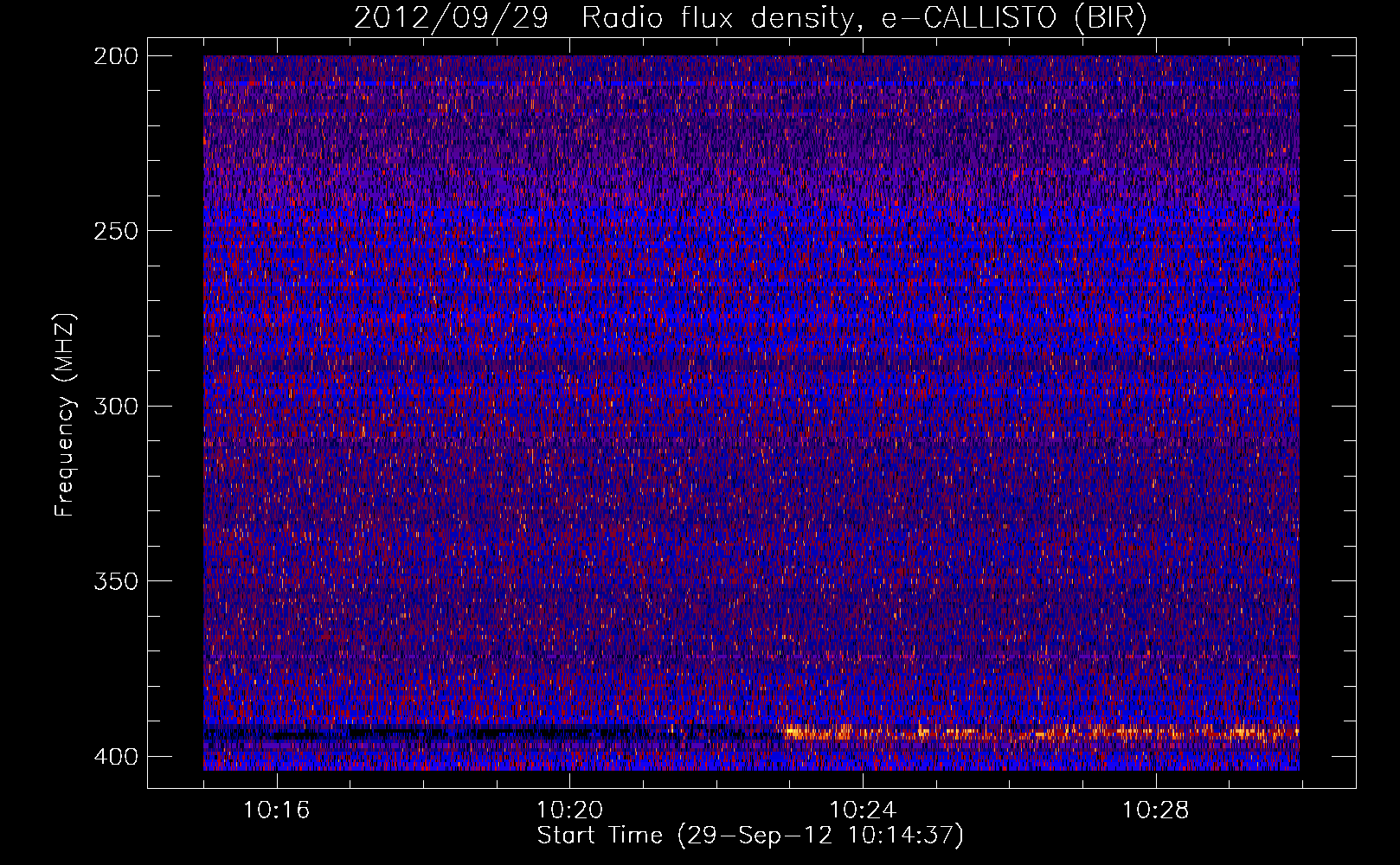Click the 10:24 time tick label
Screen dimensions: 1400x865
coord(863,811)
